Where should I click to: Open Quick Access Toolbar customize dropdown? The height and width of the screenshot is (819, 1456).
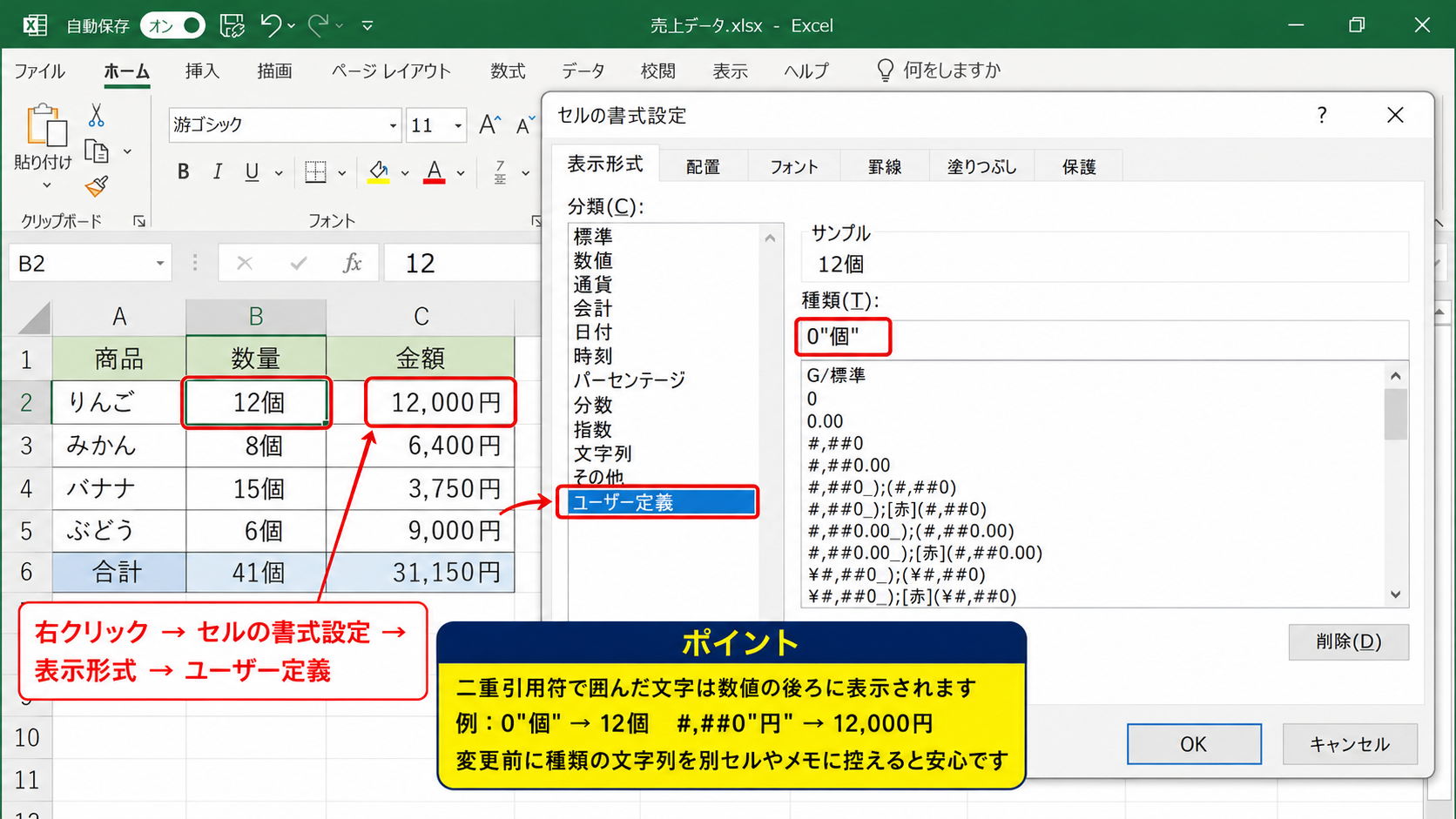[367, 26]
